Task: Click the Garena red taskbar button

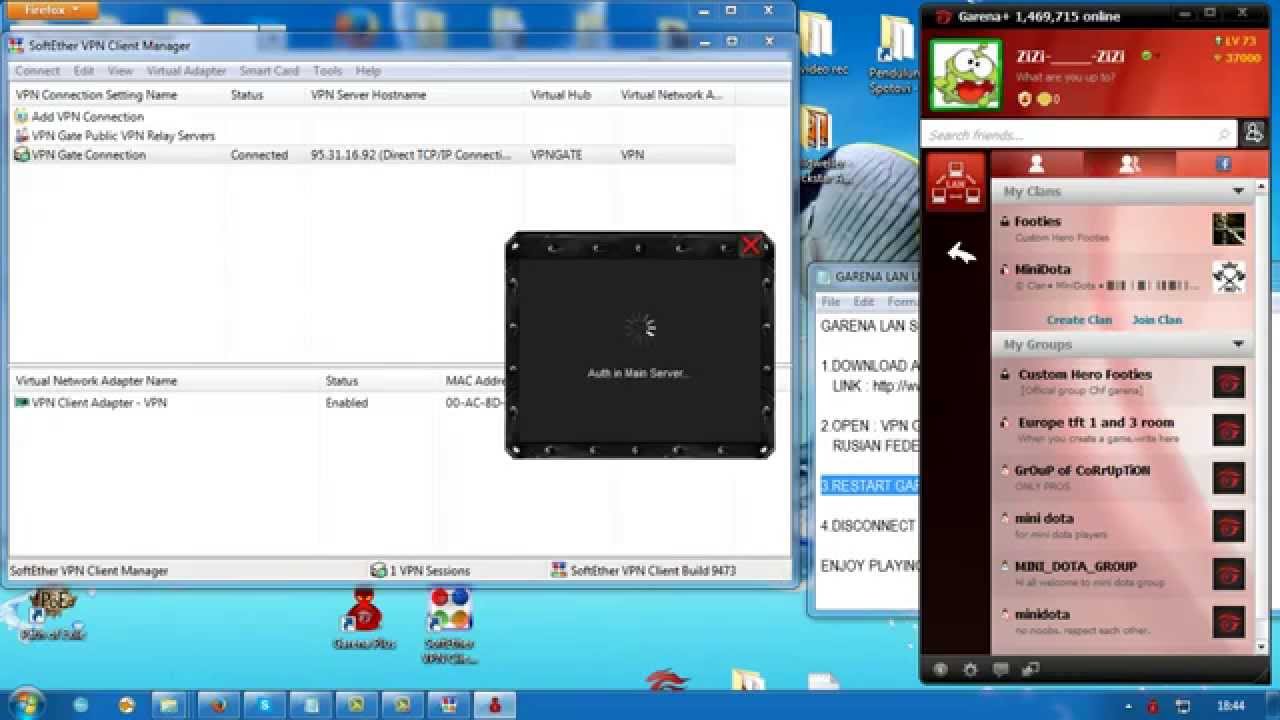Action: coord(494,705)
